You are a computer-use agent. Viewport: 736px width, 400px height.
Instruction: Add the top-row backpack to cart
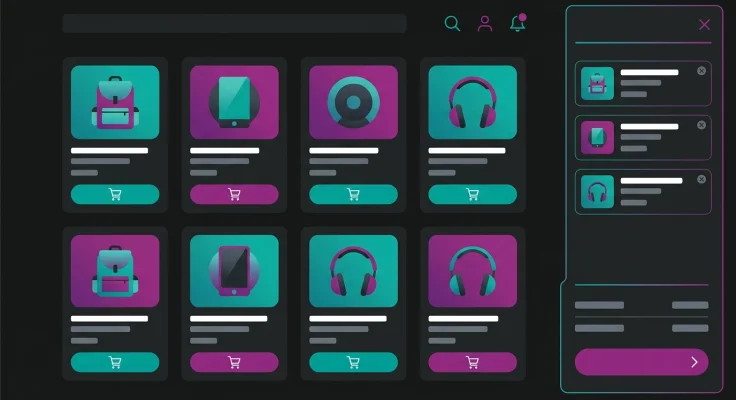tap(115, 194)
